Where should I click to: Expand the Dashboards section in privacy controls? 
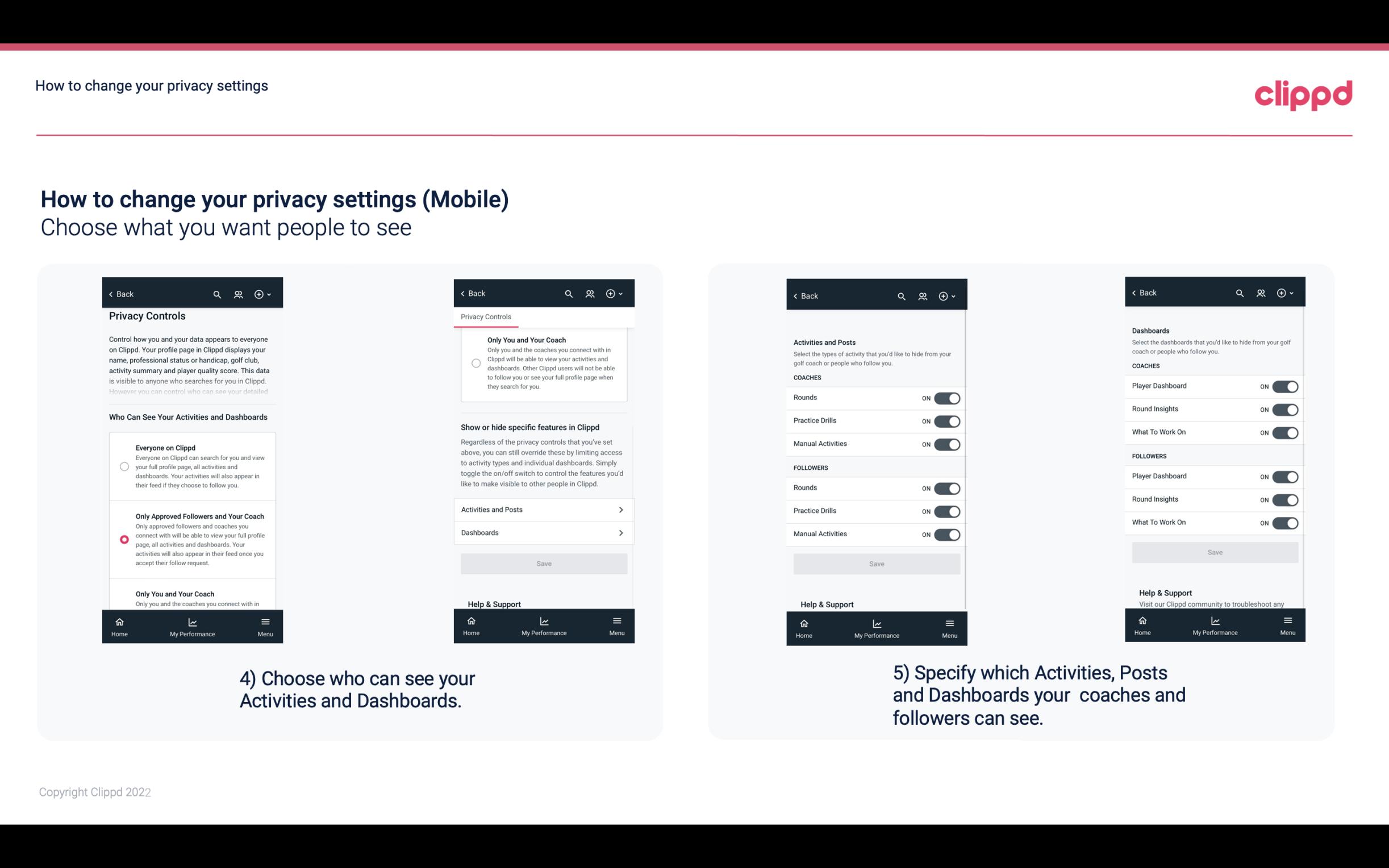543,532
